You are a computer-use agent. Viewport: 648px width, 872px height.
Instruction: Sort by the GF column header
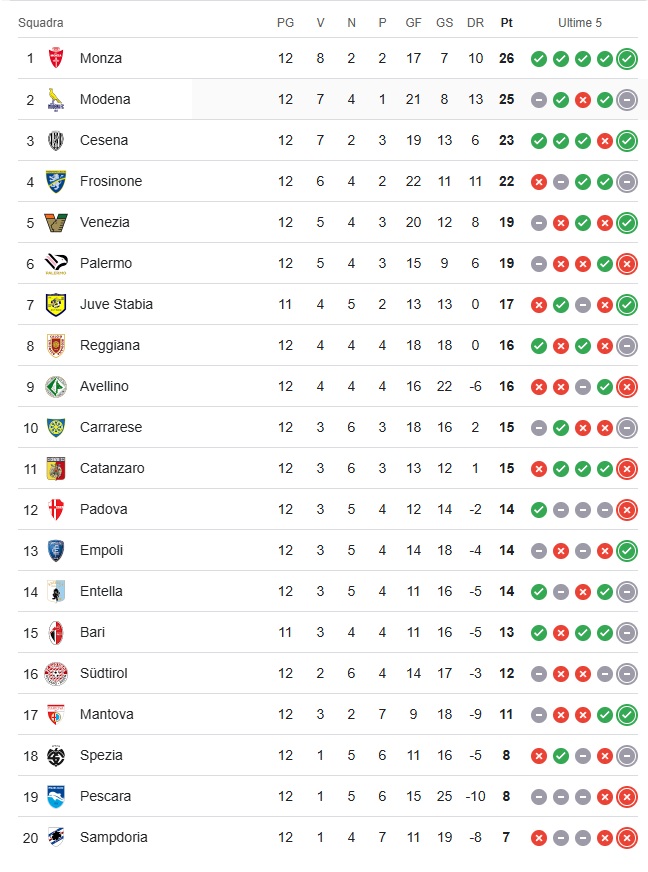(x=413, y=23)
